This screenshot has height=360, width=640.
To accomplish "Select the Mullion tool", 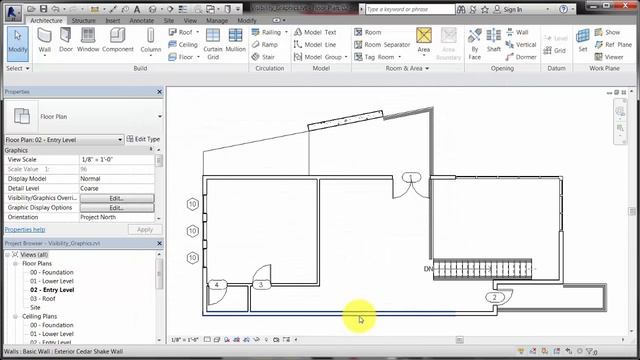I will 236,41.
